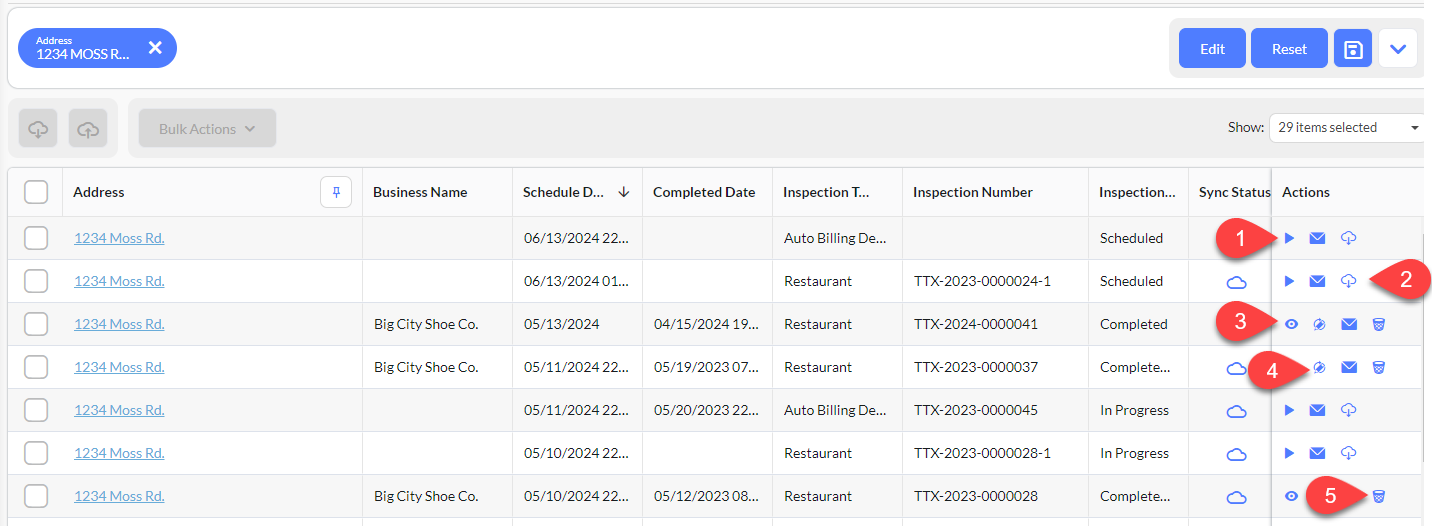The width and height of the screenshot is (1432, 526).
Task: View completed inspection TTX-2024-0000041
Action: [x=1291, y=324]
